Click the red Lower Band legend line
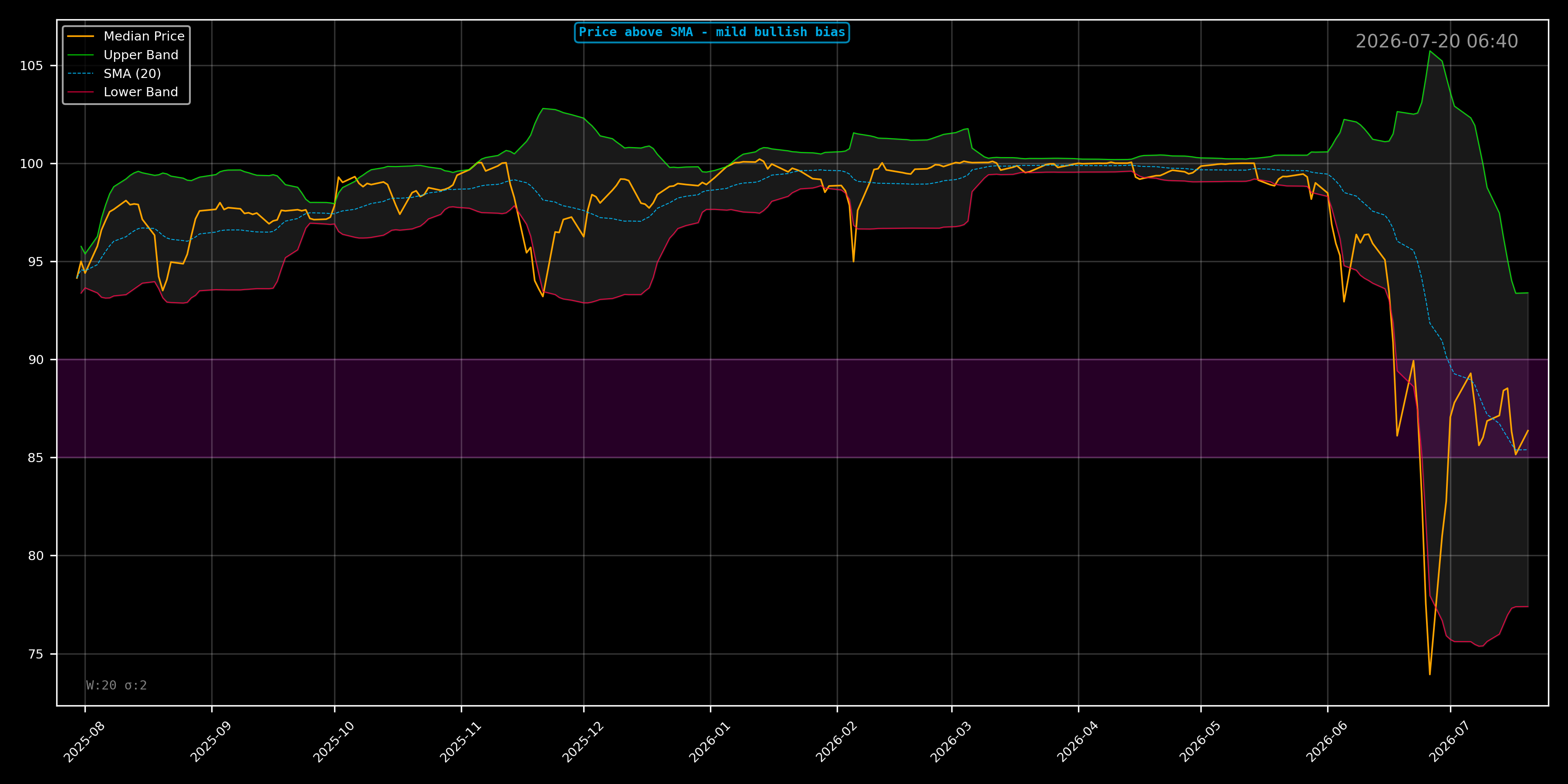The image size is (1568, 784). pyautogui.click(x=80, y=92)
